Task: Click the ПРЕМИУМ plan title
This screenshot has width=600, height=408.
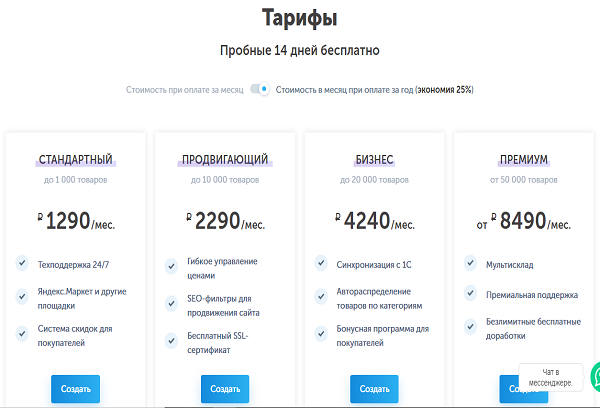Action: [524, 159]
